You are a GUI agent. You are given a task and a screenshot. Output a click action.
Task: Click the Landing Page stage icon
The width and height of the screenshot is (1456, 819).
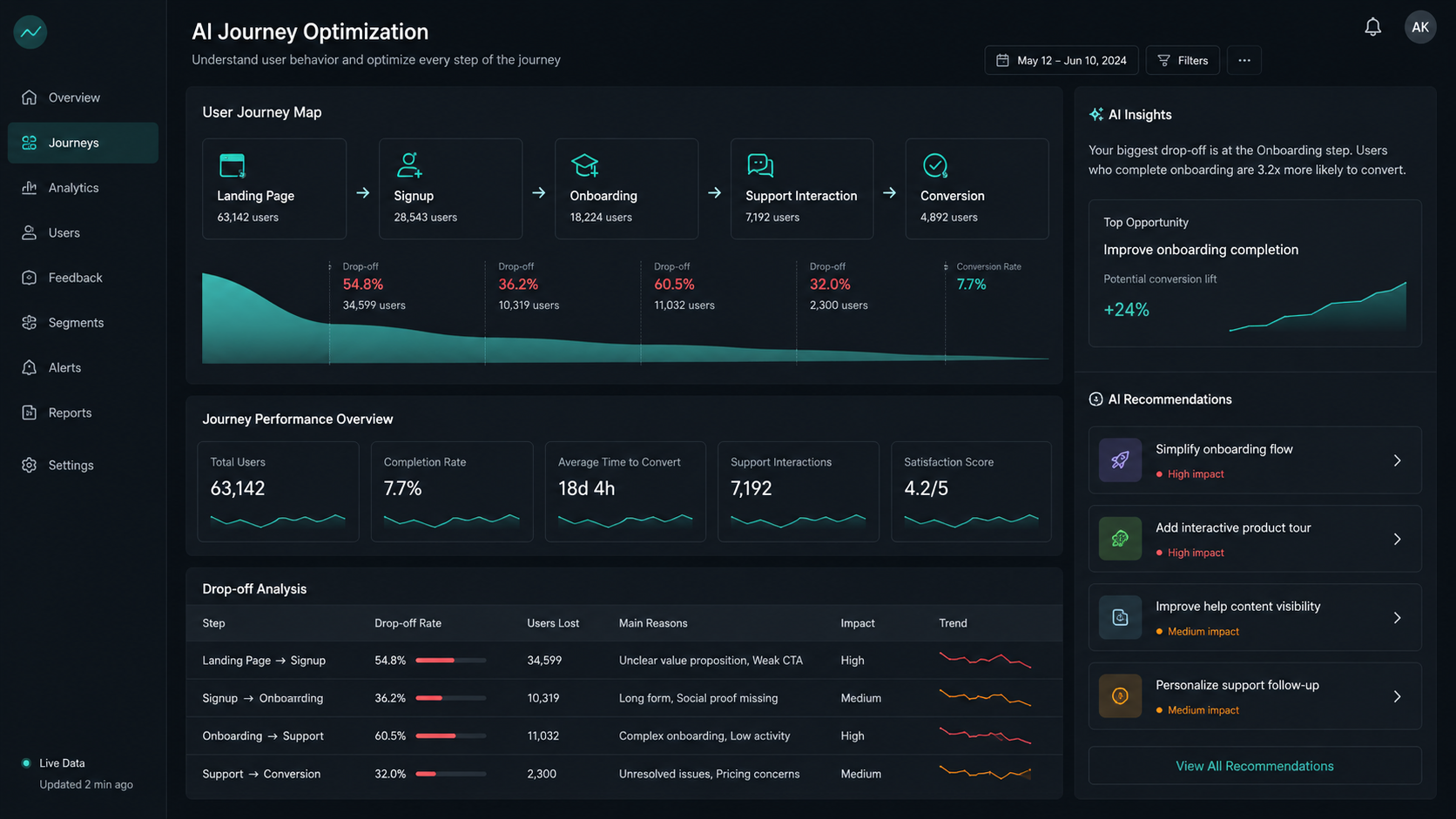[233, 165]
